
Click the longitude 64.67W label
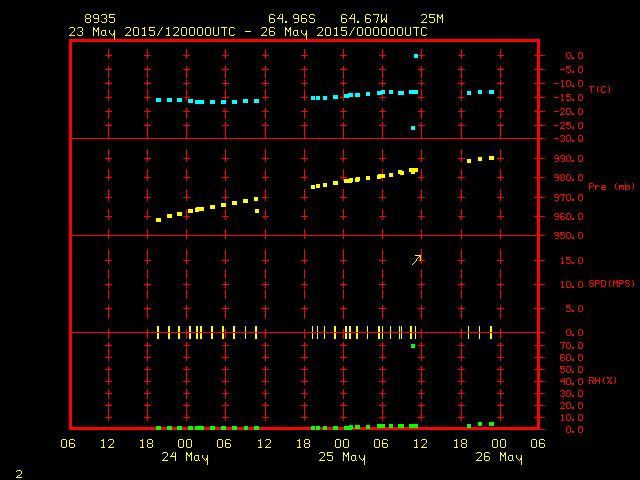364,19
